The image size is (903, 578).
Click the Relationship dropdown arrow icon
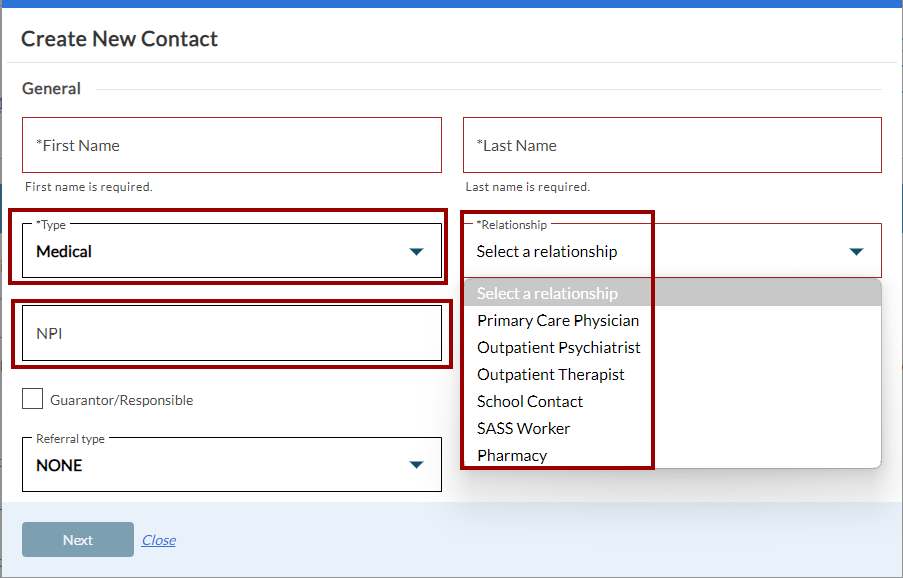tap(856, 252)
